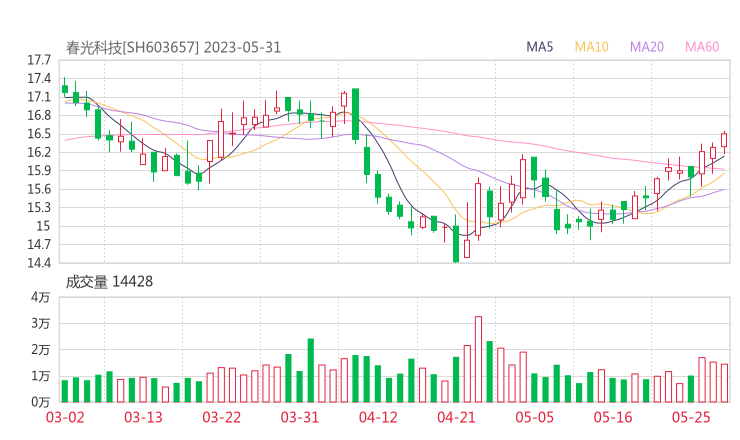Screen dimensions: 740x440
Task: Click the 05-25 date axis label
Action: point(691,417)
